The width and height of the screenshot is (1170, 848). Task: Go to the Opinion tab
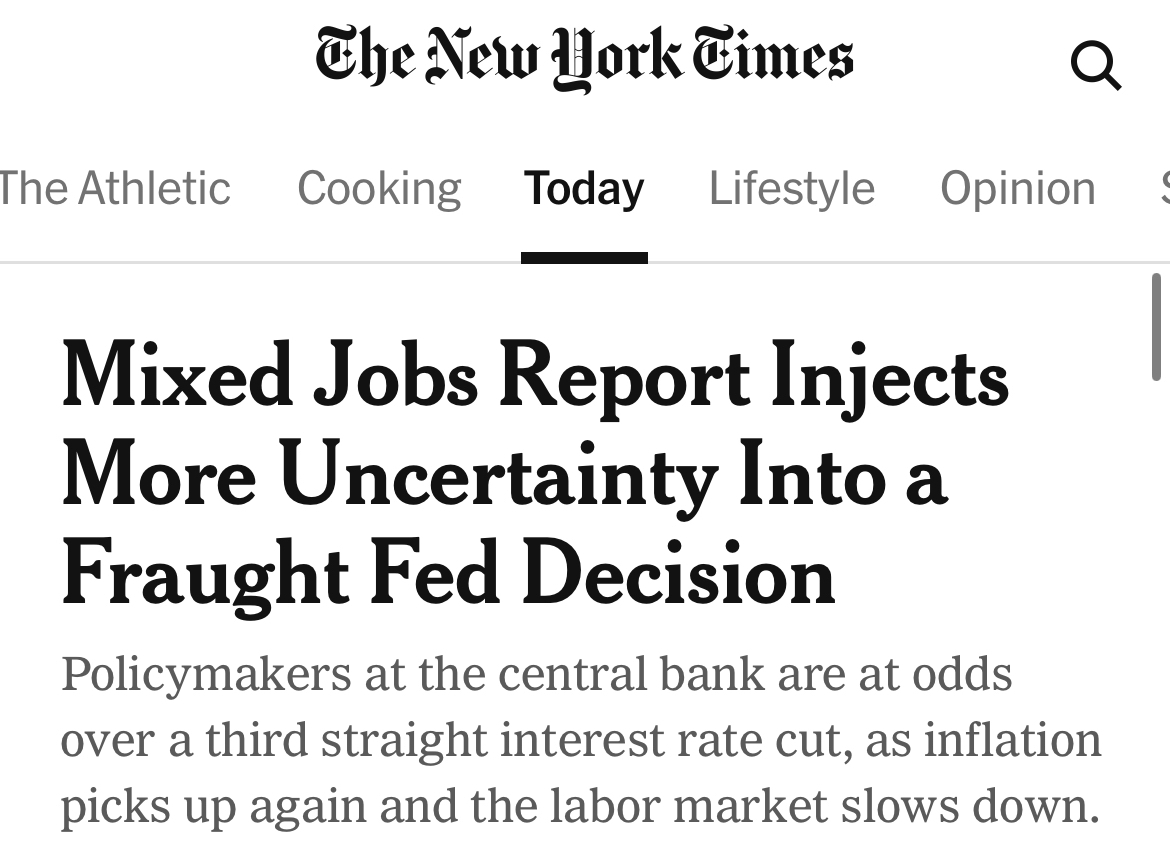pos(1017,189)
